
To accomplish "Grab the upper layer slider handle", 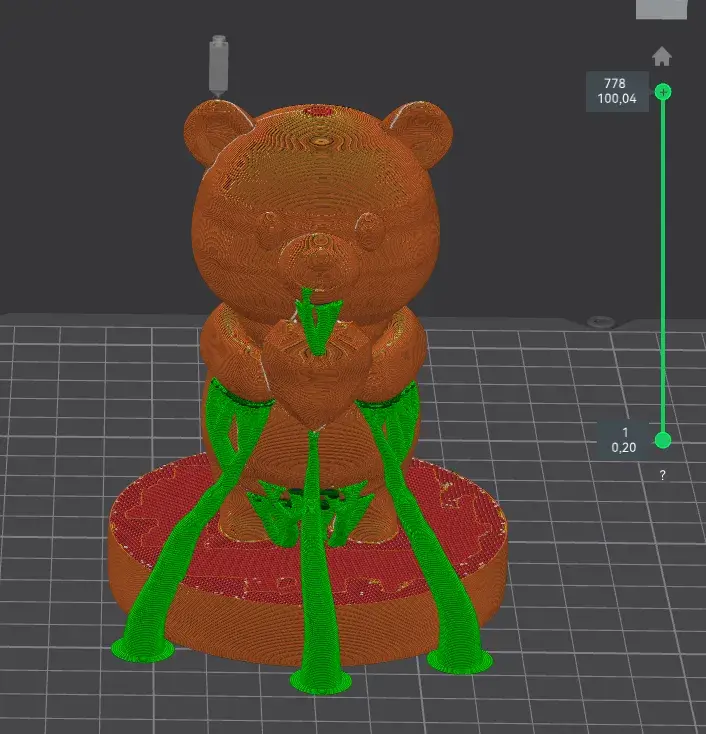I will coord(663,92).
